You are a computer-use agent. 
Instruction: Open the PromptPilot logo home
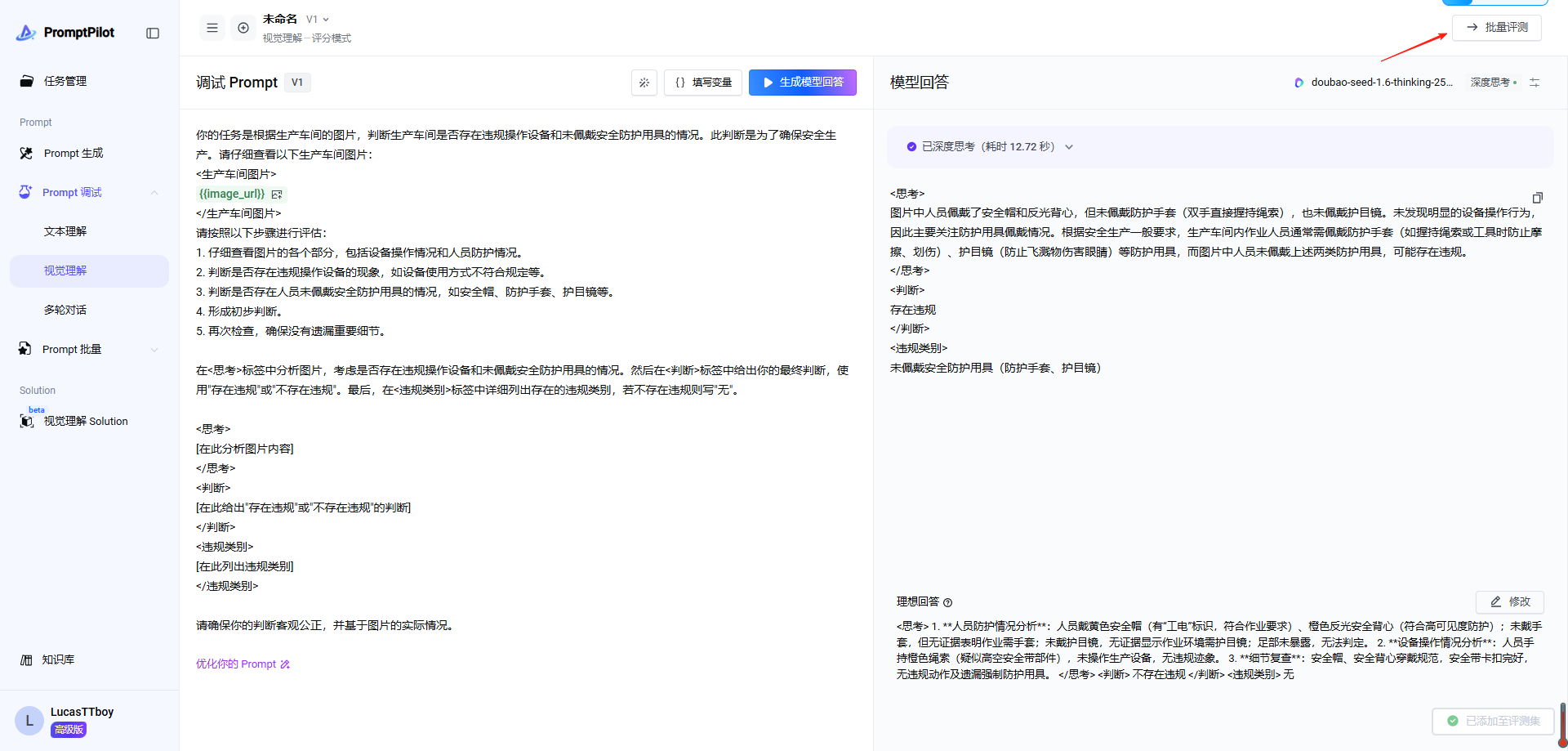tap(65, 33)
